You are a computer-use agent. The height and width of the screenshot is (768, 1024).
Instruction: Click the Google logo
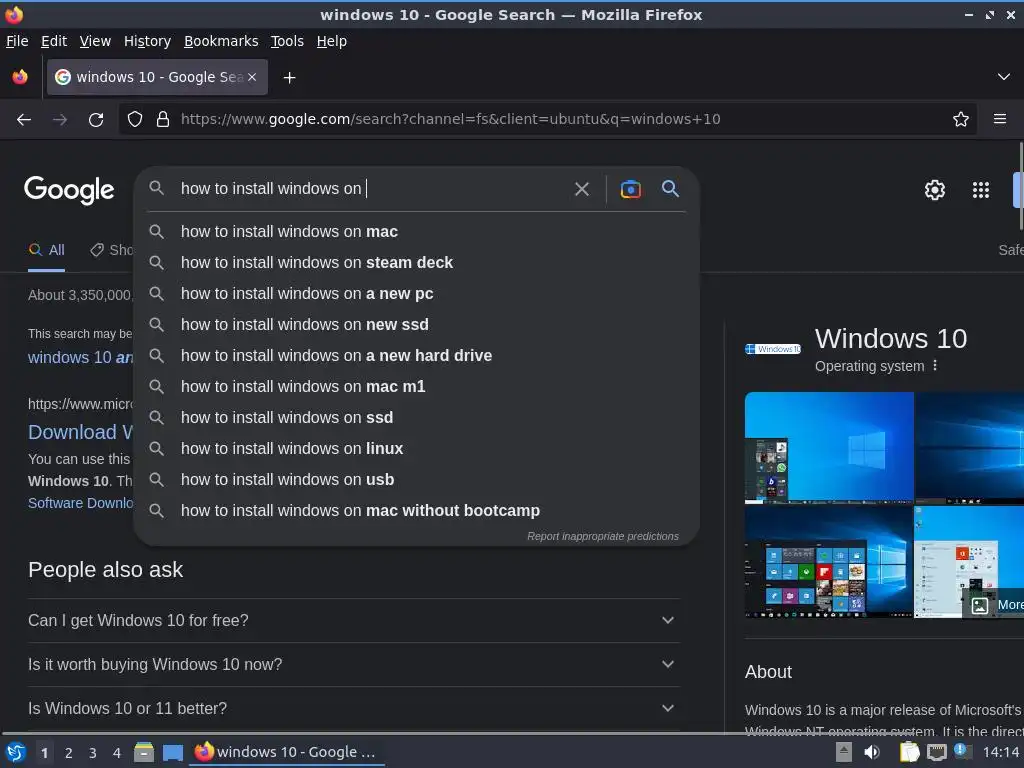pos(69,190)
